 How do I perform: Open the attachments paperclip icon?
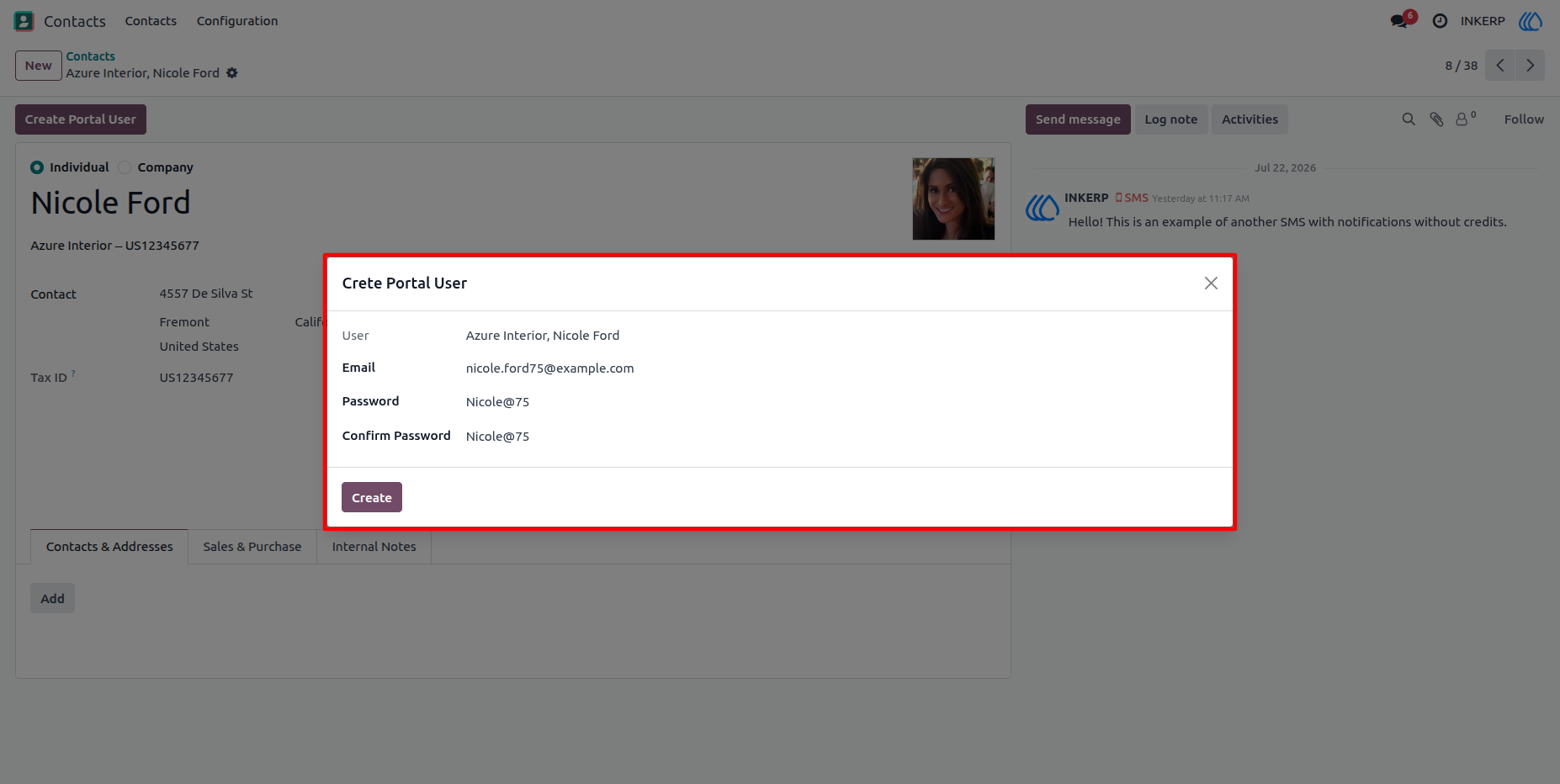[x=1437, y=119]
